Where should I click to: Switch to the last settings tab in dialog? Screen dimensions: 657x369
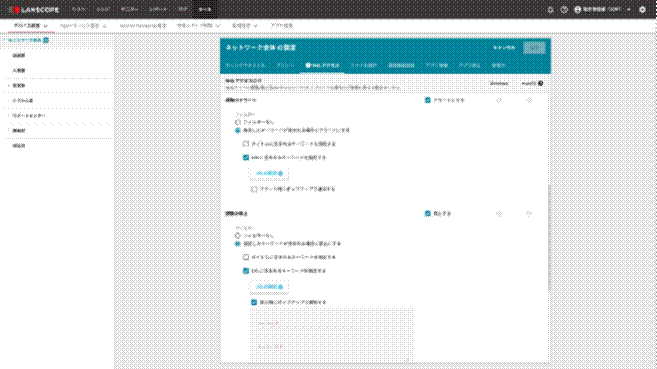[x=499, y=65]
